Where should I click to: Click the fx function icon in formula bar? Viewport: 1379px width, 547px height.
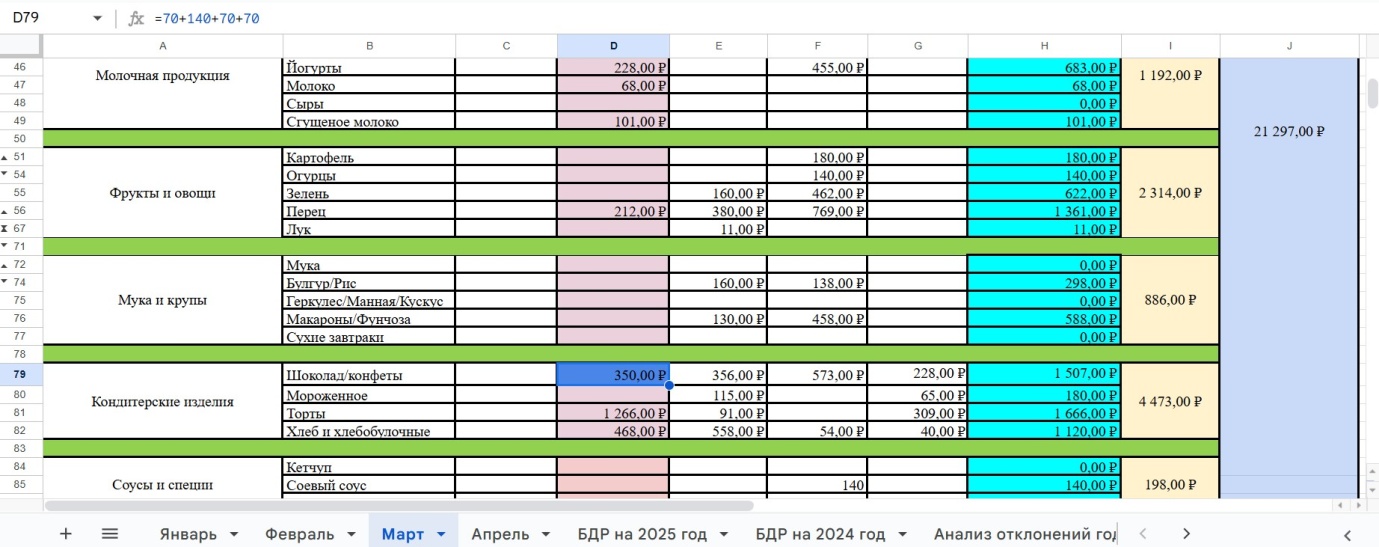point(136,18)
